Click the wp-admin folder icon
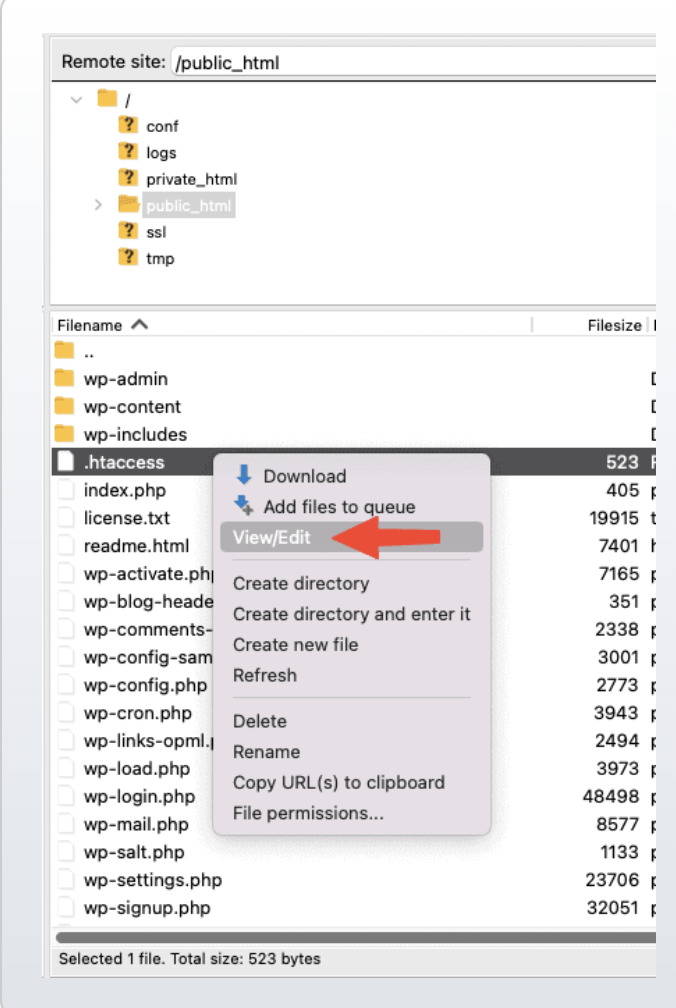The width and height of the screenshot is (676, 1008). click(64, 378)
